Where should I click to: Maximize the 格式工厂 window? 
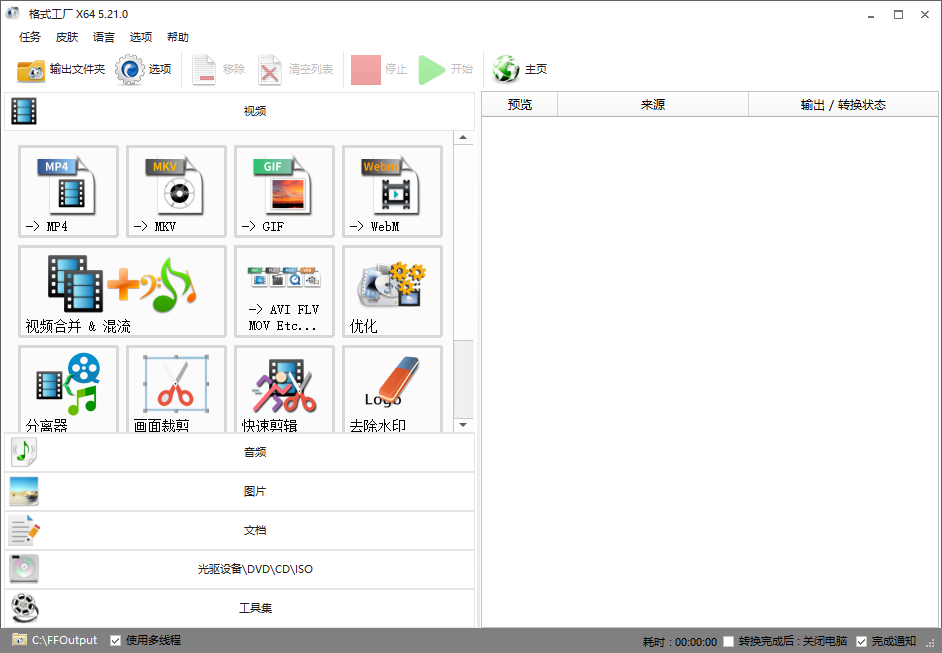(898, 14)
